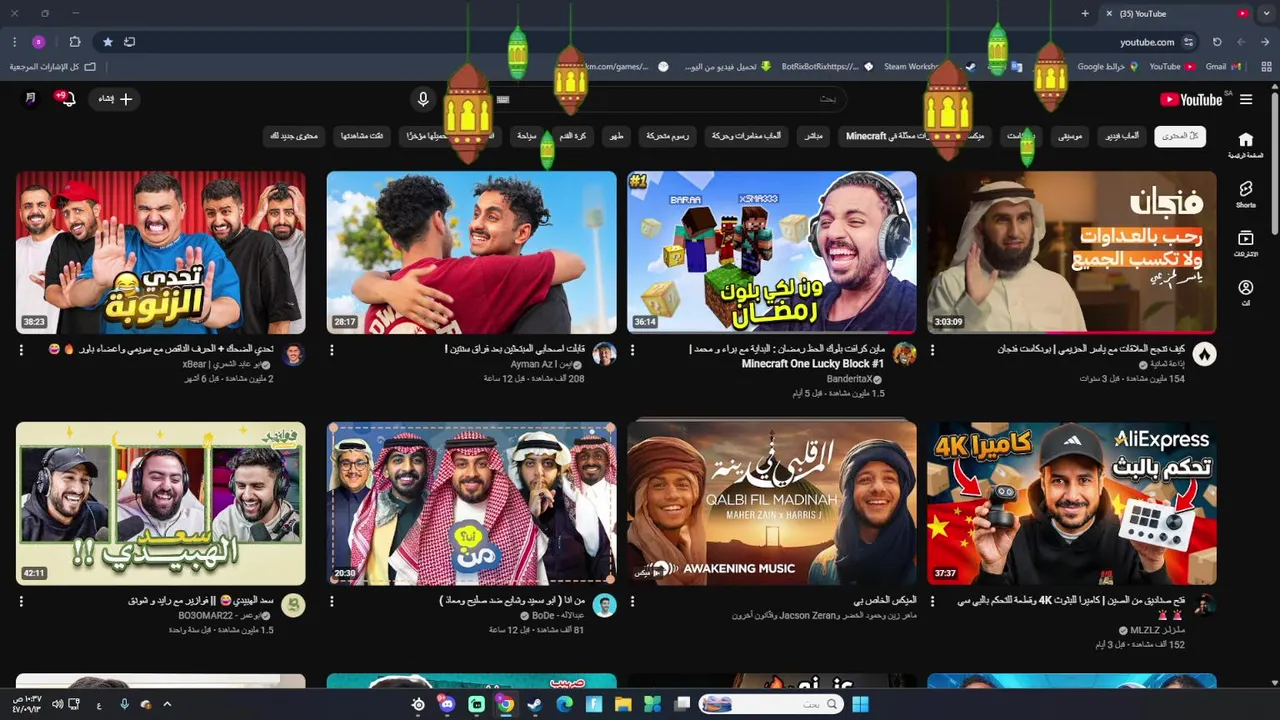This screenshot has width=1280, height=720.
Task: Open the Minecraft lucky block thumbnail
Action: tap(771, 252)
